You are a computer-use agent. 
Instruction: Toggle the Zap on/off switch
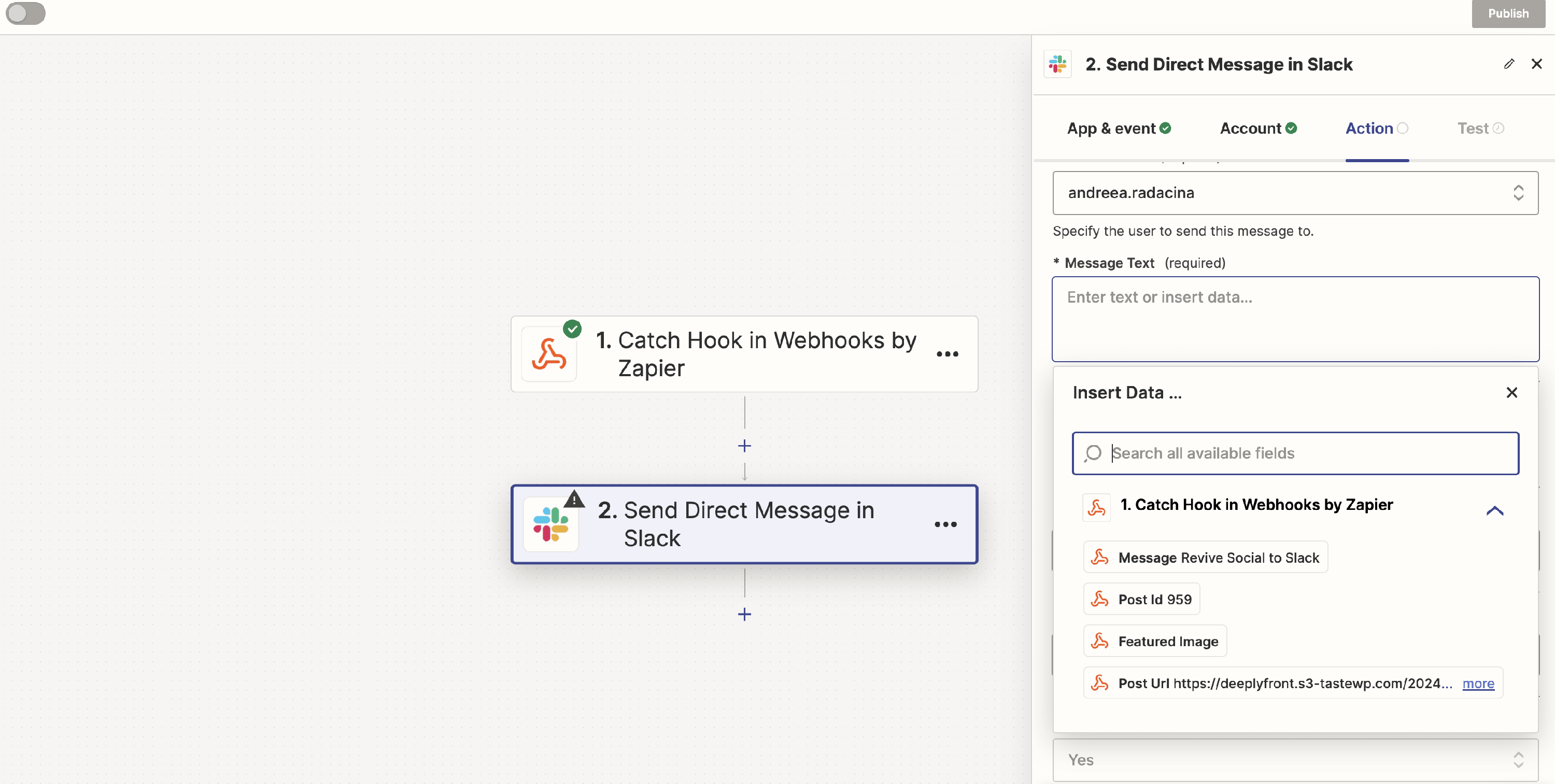(x=25, y=13)
